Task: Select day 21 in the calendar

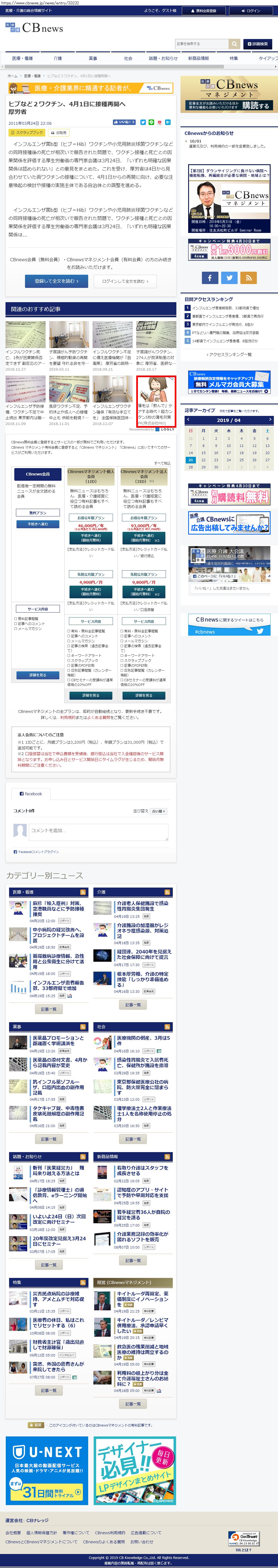Action: 190,460
